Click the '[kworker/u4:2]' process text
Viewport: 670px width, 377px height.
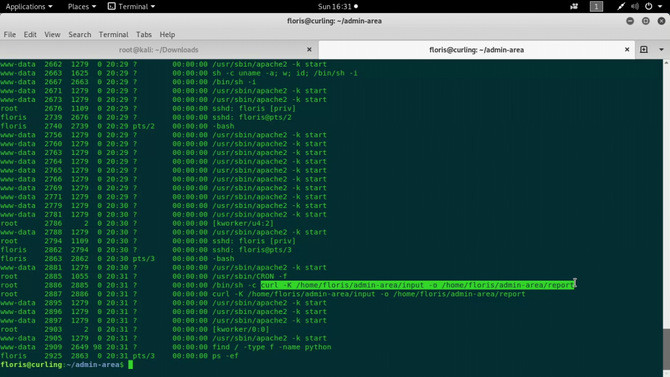[243, 224]
